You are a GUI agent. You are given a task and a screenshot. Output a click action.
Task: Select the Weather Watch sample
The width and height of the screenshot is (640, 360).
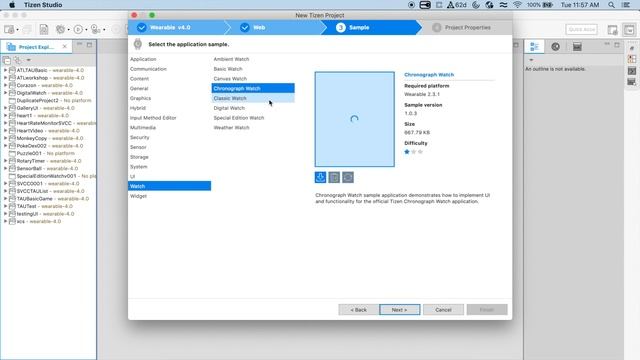coord(253,128)
